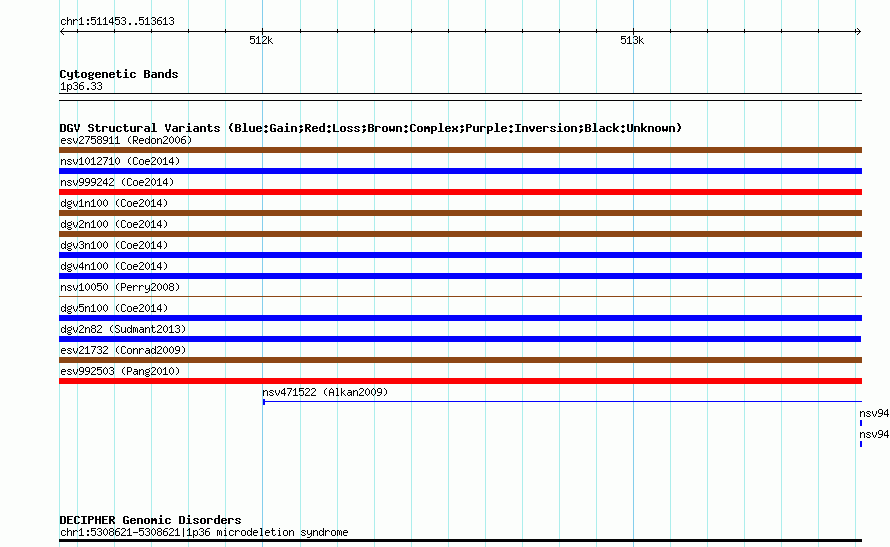
Task: Click the 512k ruler position label
Action: (261, 40)
